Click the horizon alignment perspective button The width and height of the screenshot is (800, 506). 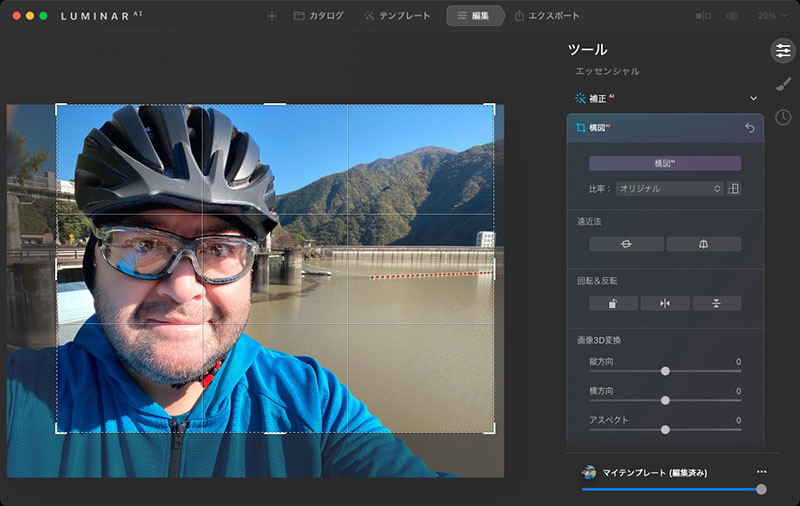(627, 244)
